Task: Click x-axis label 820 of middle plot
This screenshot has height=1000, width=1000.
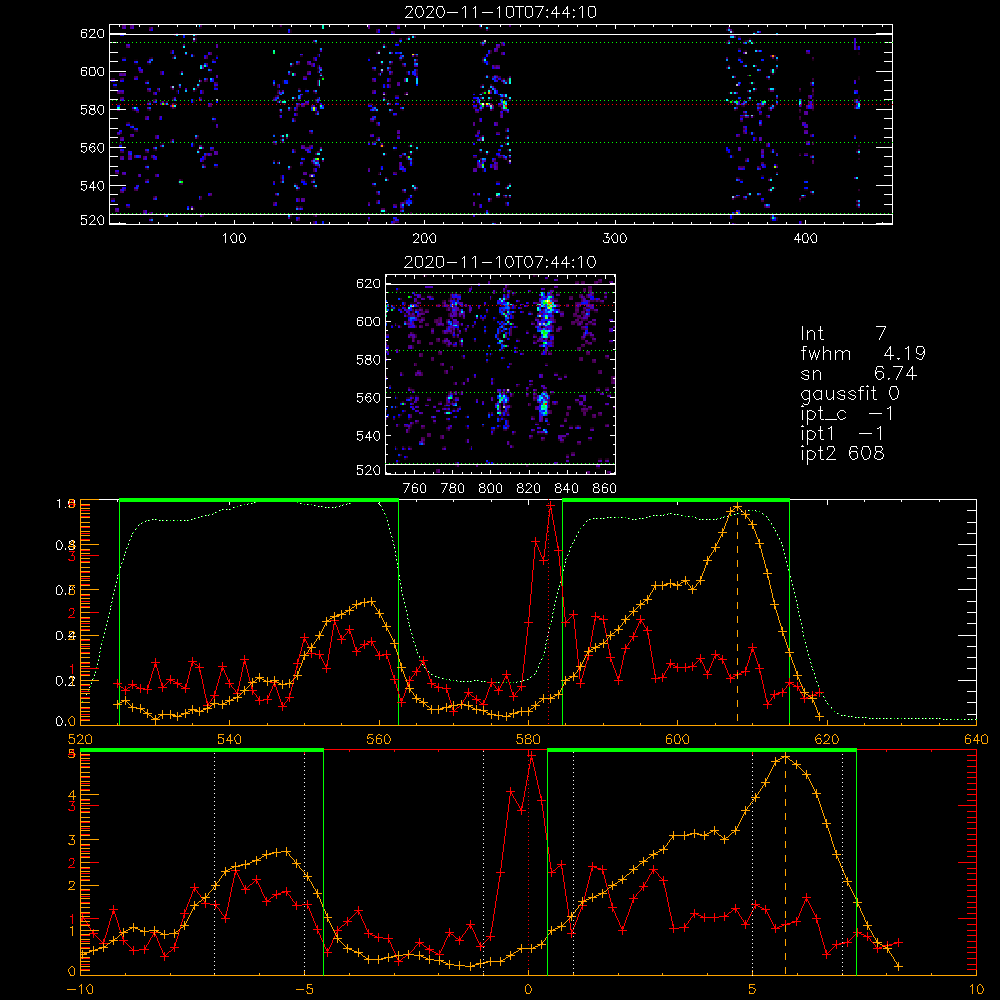Action: pos(529,489)
